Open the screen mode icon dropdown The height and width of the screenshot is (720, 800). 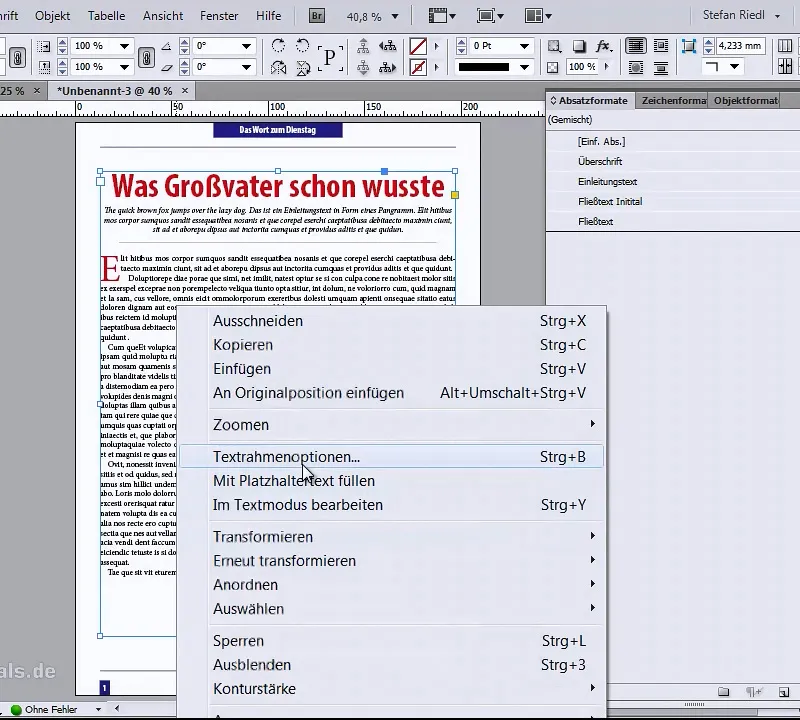[490, 16]
